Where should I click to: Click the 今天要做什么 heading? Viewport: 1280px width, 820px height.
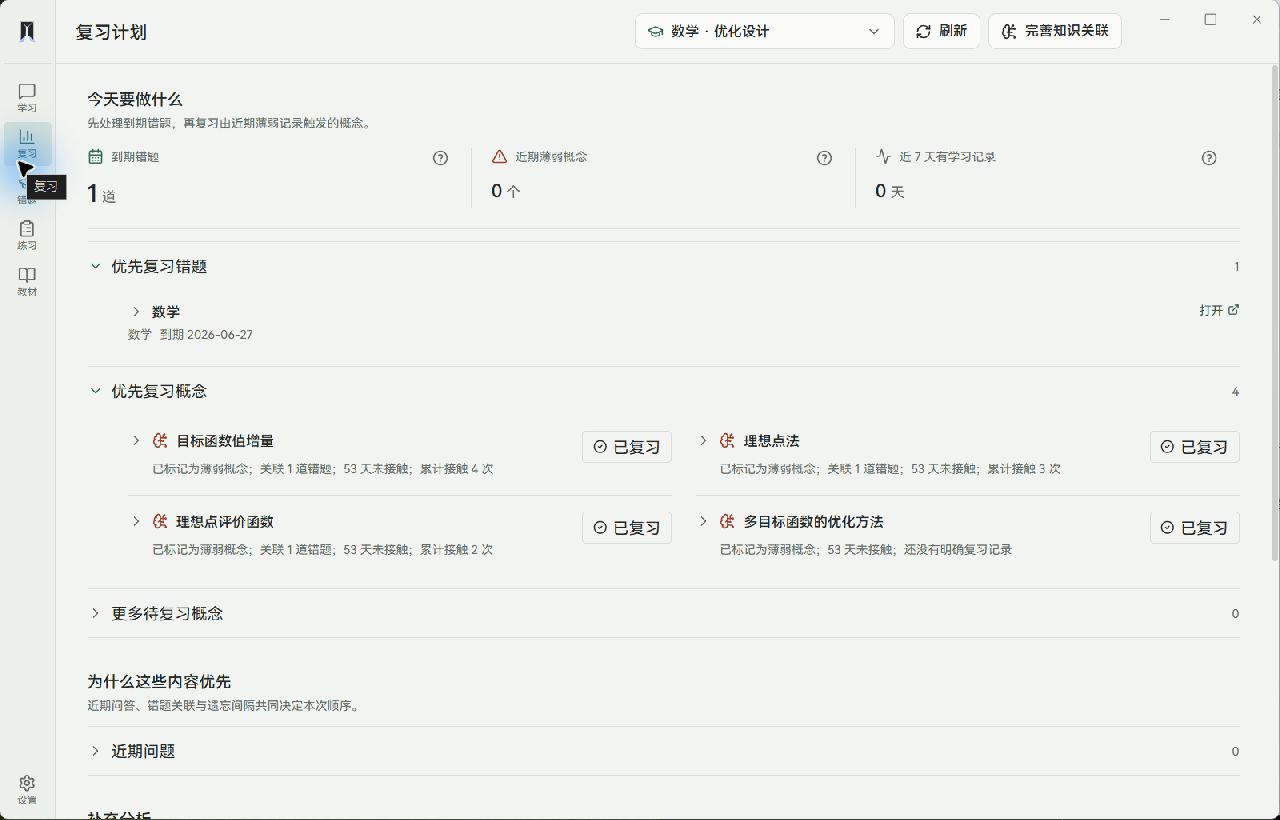tap(135, 99)
